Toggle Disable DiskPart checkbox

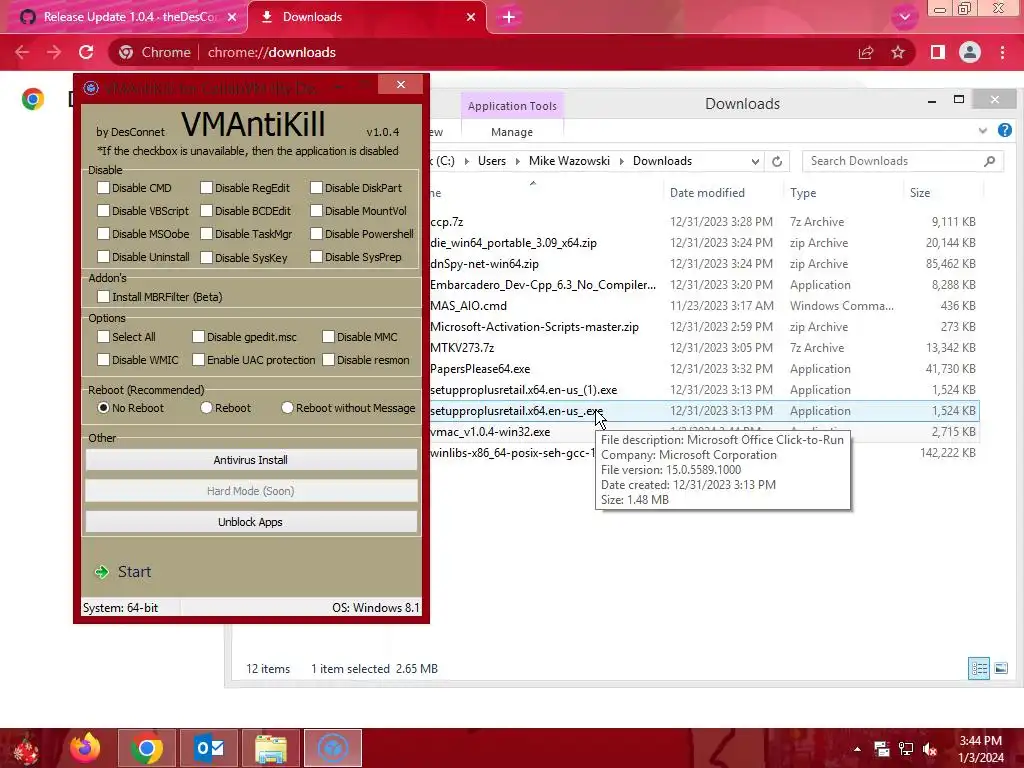[x=316, y=187]
